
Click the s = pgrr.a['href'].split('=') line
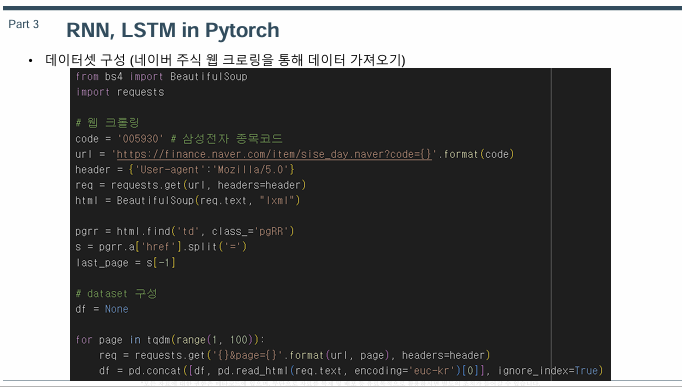pyautogui.click(x=161, y=247)
